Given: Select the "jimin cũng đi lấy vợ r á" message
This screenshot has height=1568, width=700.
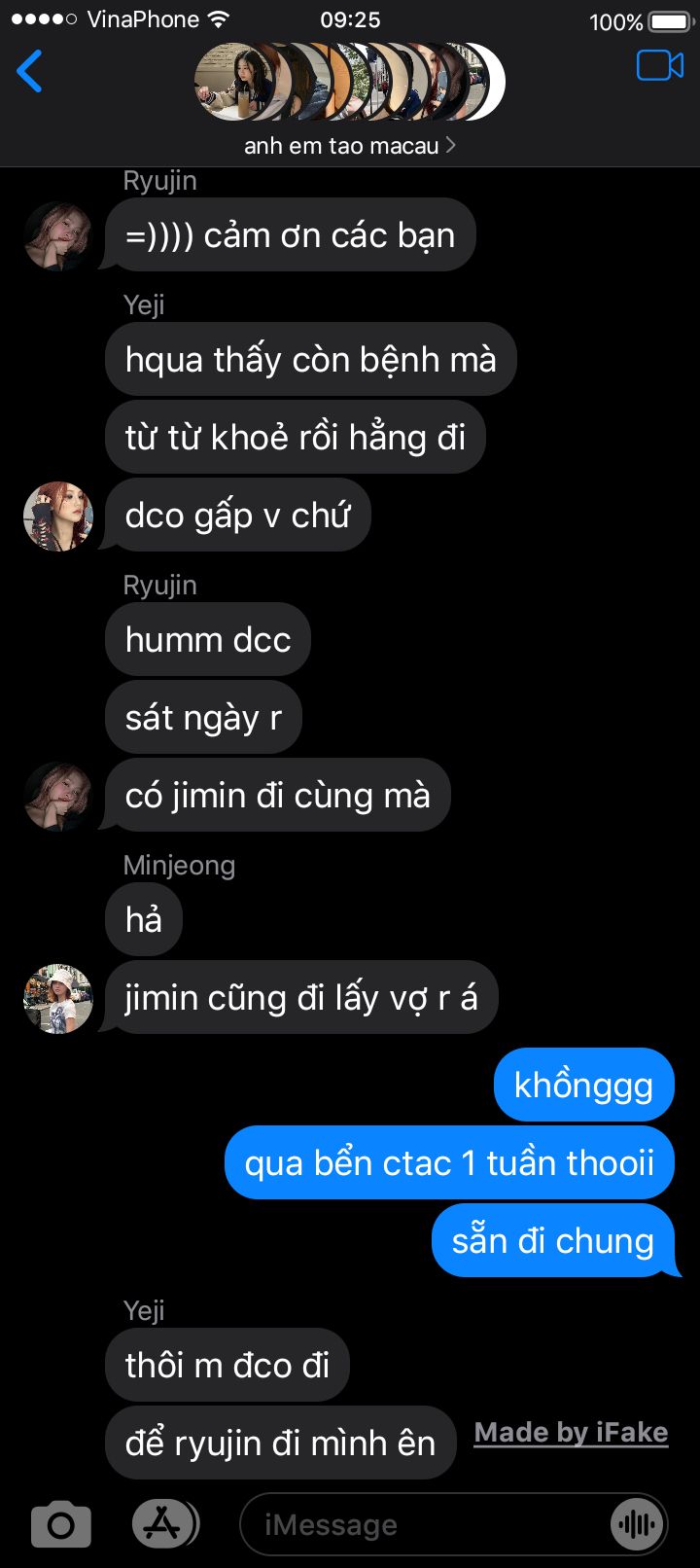Looking at the screenshot, I should click(301, 997).
